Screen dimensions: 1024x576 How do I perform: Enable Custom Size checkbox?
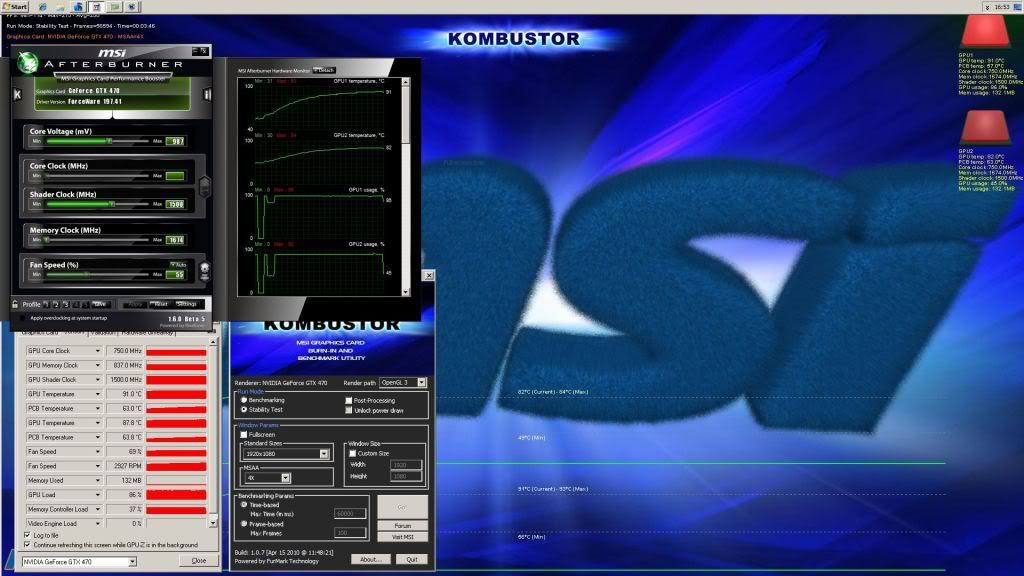[353, 453]
